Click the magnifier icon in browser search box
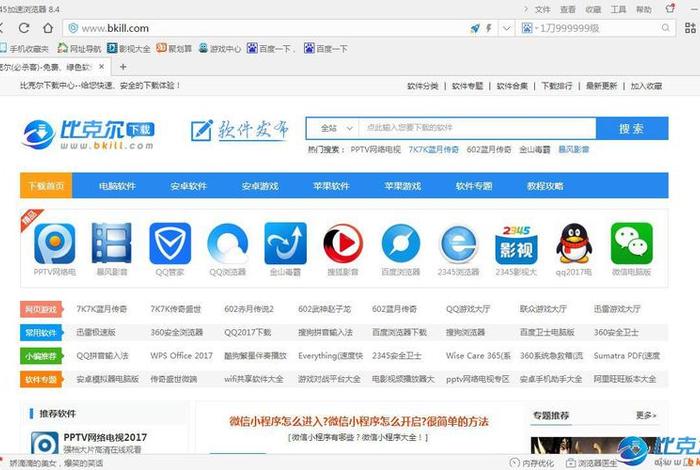 pyautogui.click(x=665, y=28)
